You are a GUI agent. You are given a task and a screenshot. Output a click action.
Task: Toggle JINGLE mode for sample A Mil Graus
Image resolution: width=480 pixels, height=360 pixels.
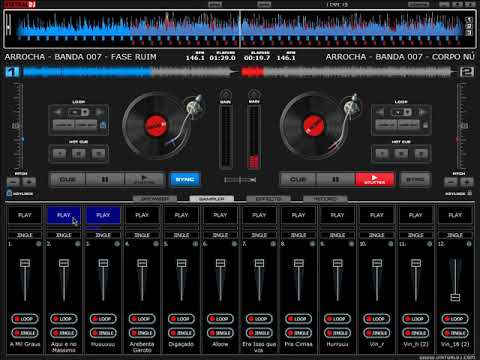pyautogui.click(x=25, y=333)
